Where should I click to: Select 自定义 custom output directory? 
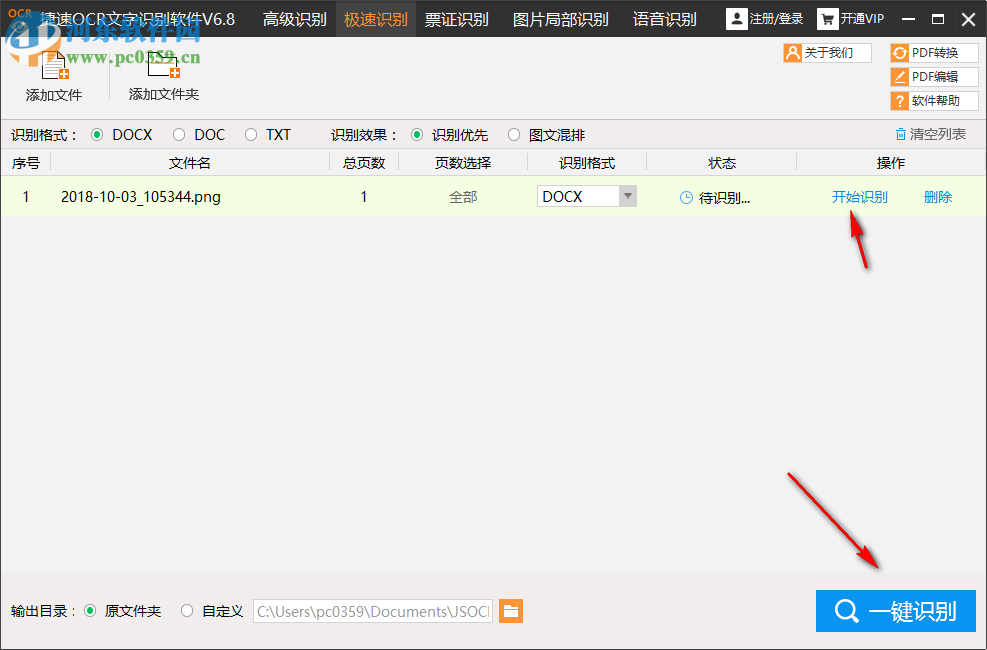[186, 610]
